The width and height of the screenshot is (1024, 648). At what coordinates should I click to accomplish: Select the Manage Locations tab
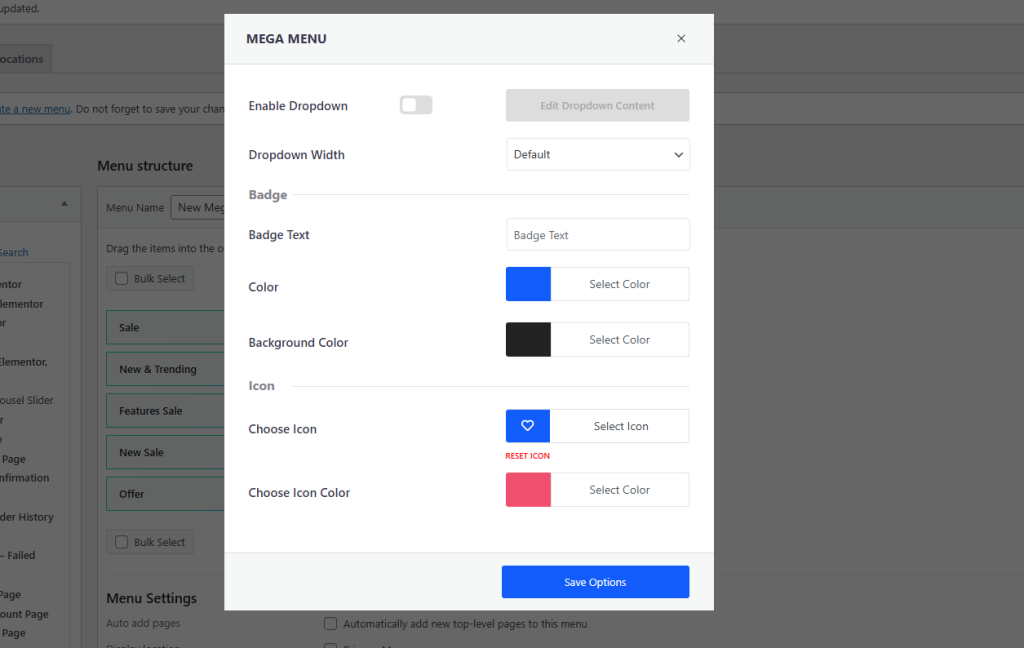22,59
